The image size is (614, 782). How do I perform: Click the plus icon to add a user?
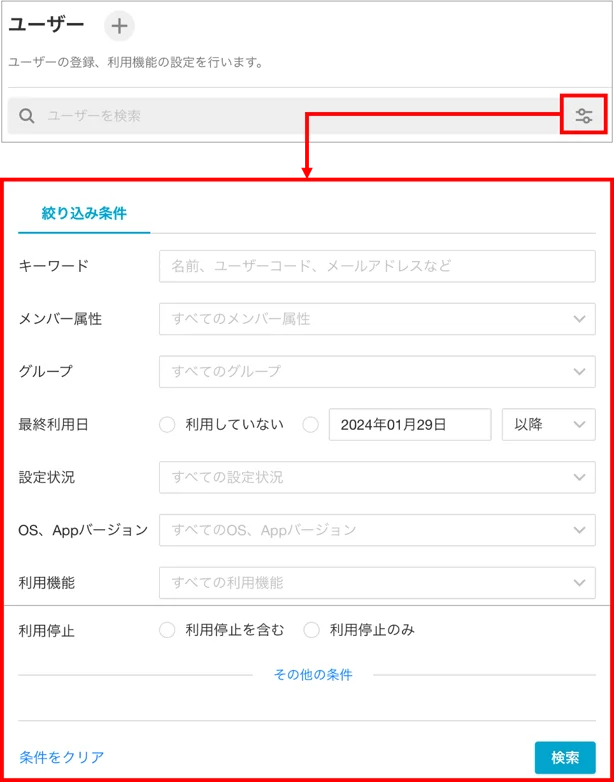[119, 26]
